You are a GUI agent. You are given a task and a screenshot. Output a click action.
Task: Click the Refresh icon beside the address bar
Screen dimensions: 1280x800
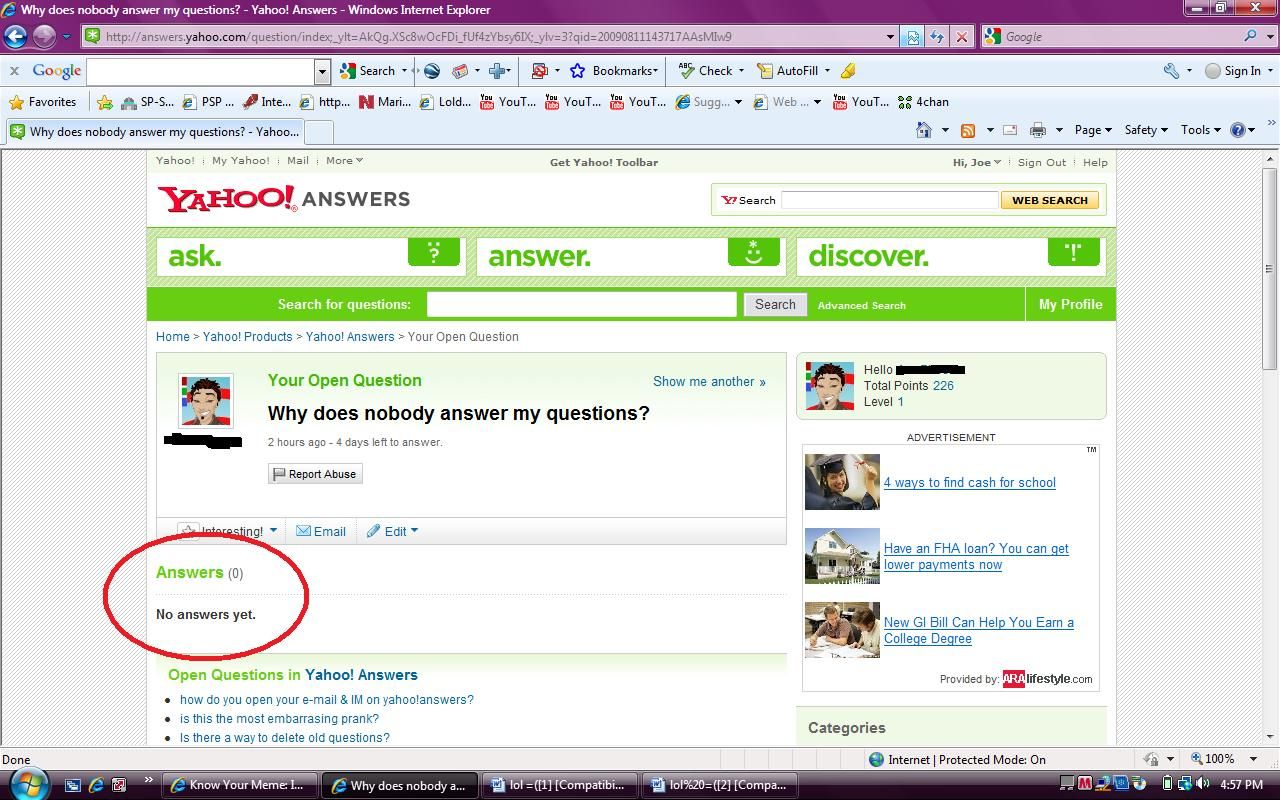[x=936, y=37]
